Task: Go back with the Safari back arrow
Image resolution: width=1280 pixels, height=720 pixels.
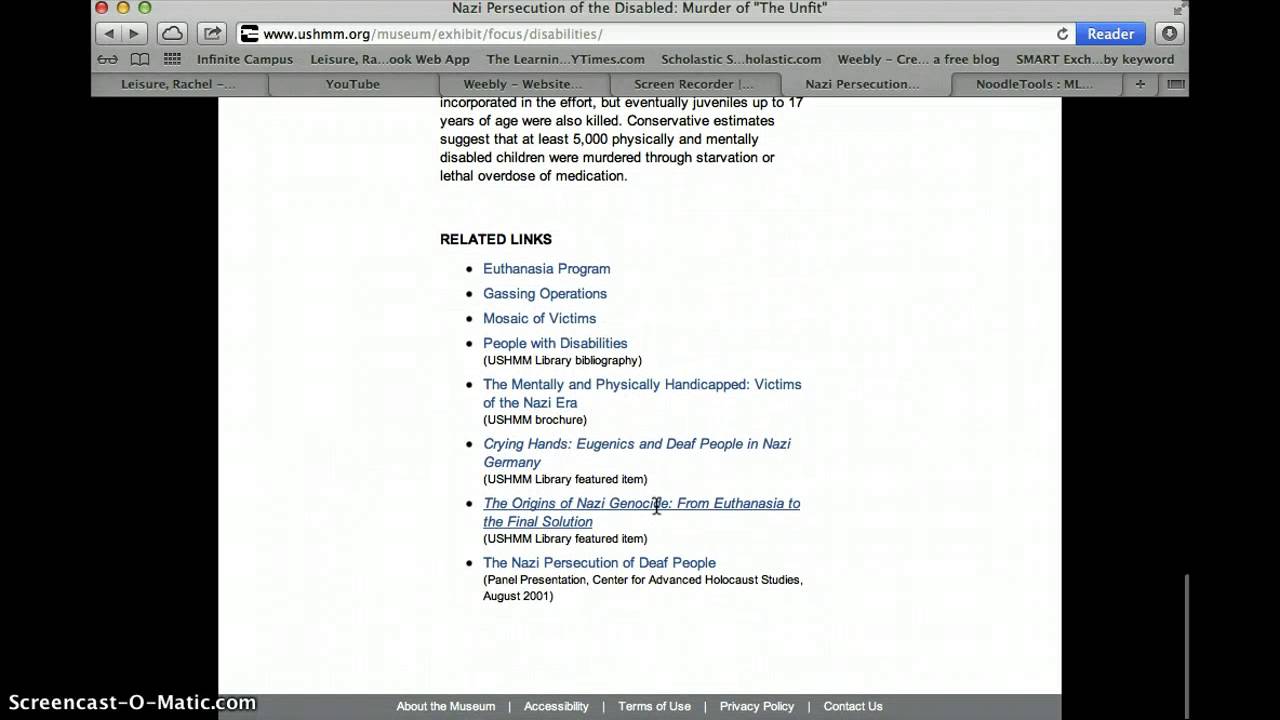Action: [x=109, y=33]
